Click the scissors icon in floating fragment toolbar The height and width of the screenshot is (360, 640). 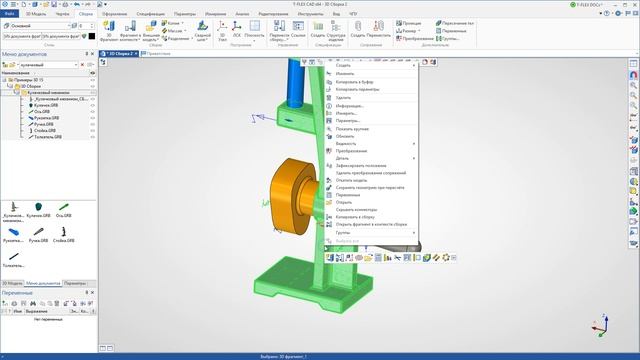[x=397, y=258]
